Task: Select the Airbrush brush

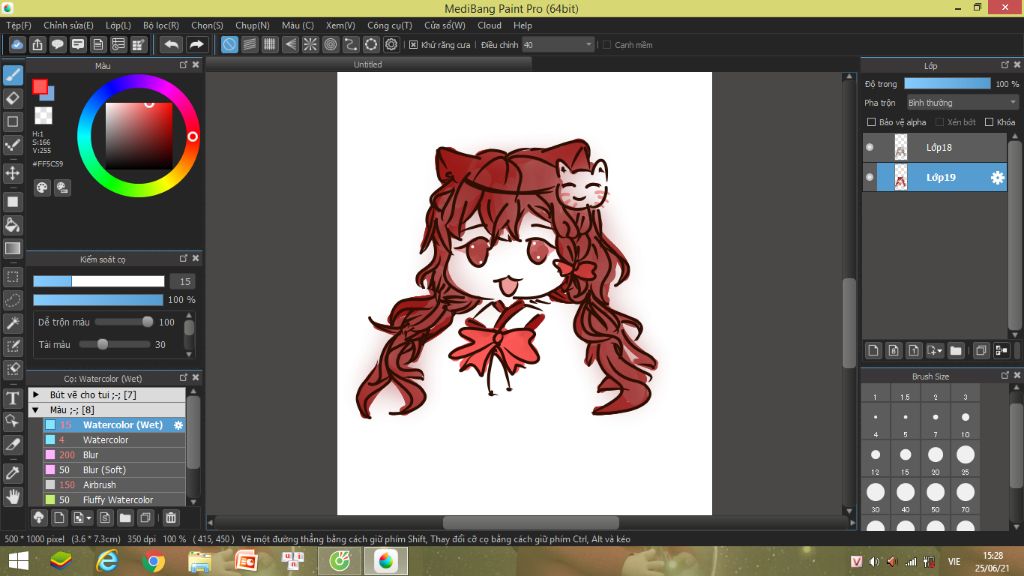Action: [114, 485]
